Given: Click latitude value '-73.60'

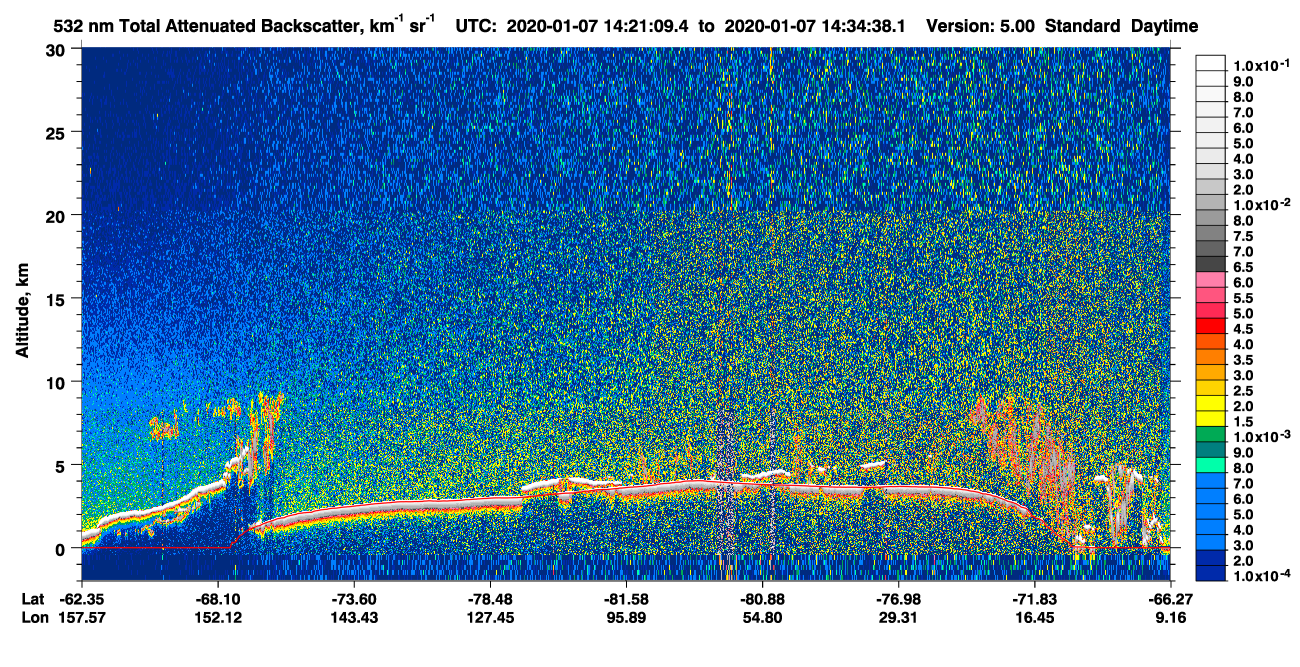Looking at the screenshot, I should (x=354, y=598).
